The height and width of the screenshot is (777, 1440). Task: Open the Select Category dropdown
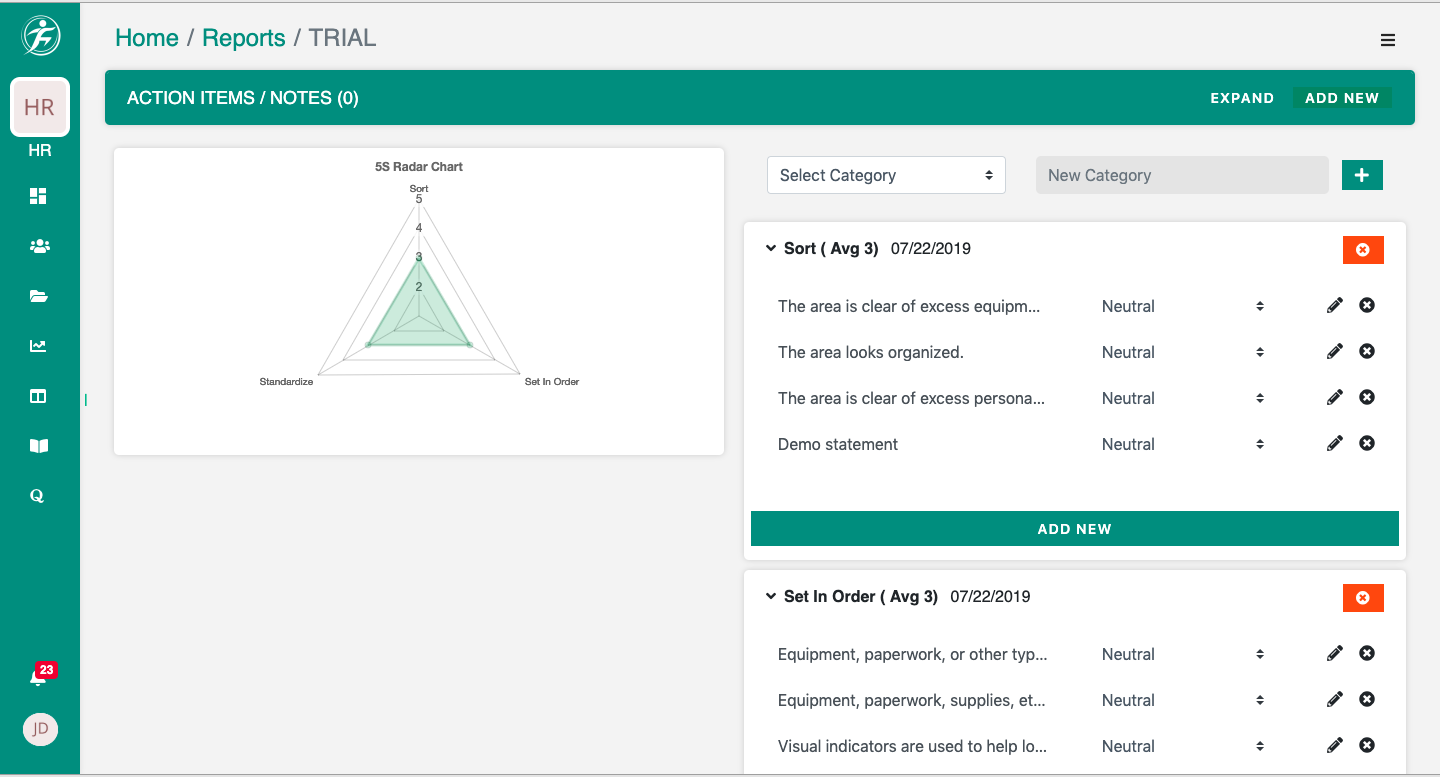click(x=886, y=175)
